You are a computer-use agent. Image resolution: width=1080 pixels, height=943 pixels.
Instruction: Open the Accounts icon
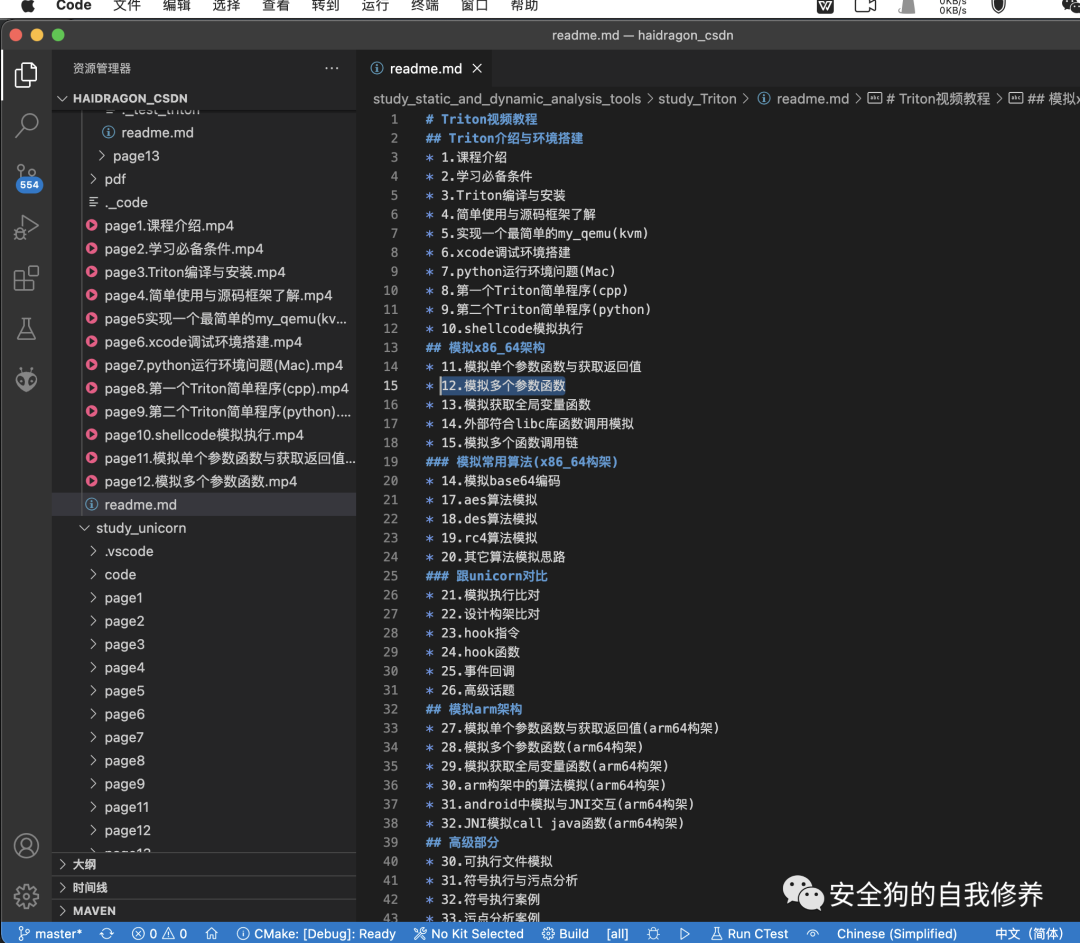pos(26,845)
